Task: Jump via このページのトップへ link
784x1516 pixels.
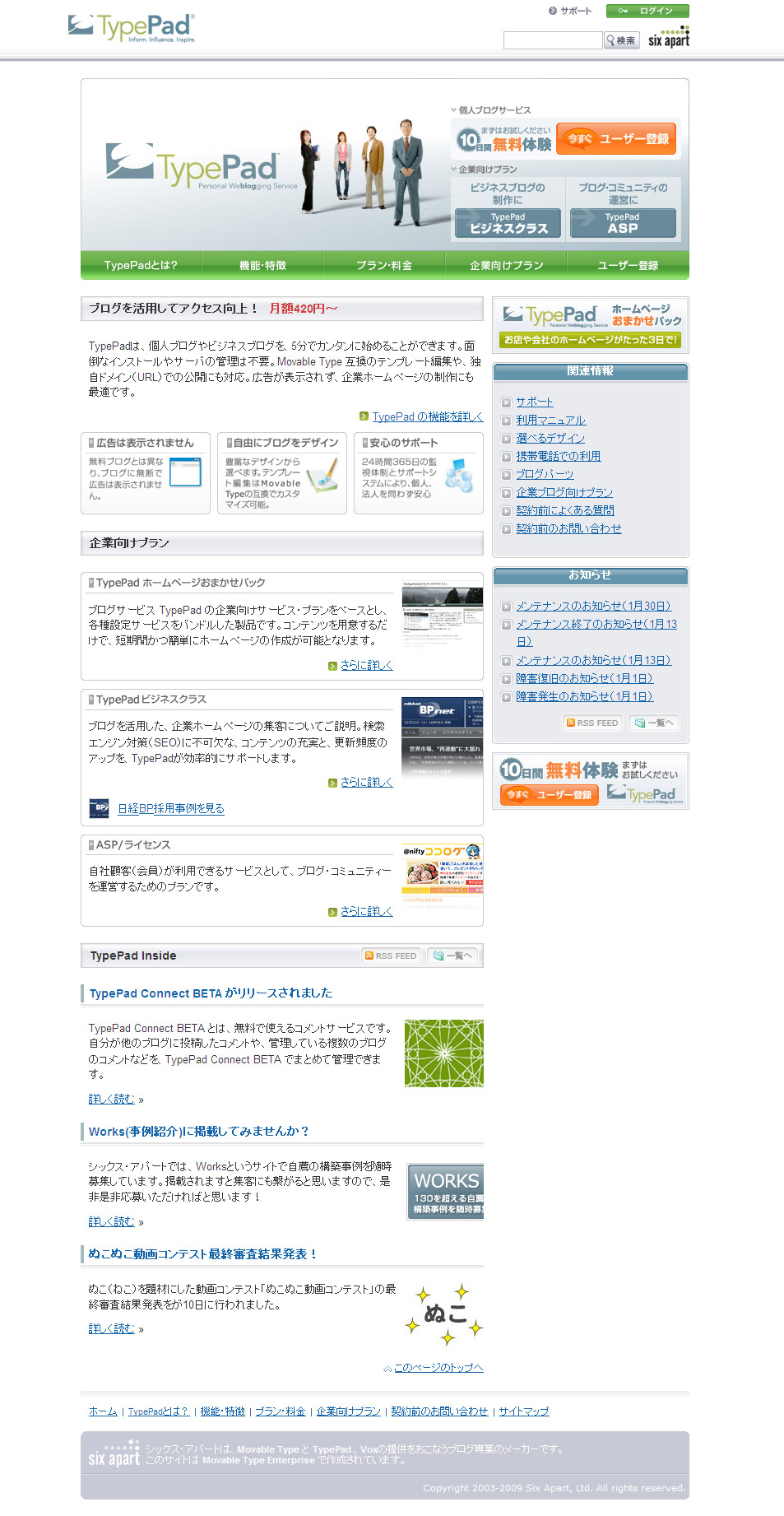Action: 438,1367
